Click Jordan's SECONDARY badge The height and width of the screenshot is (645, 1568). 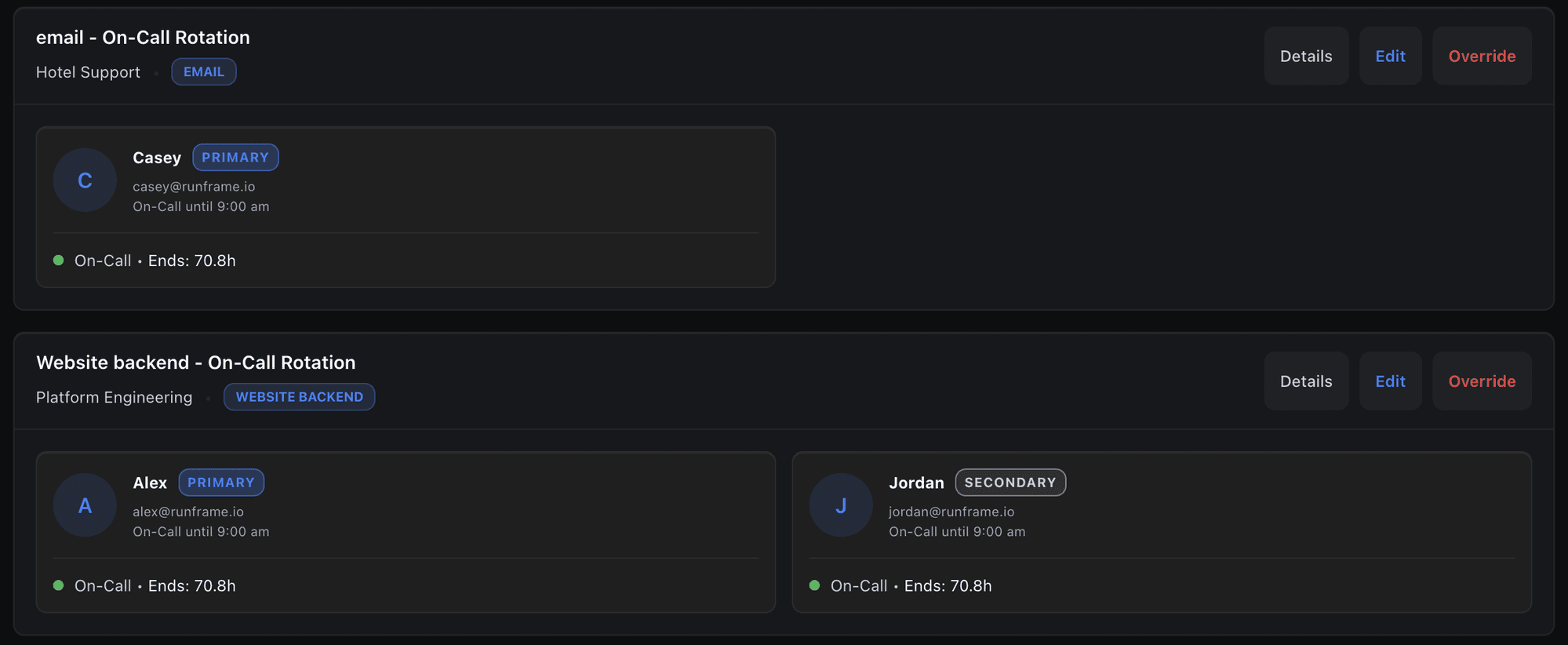(1010, 483)
